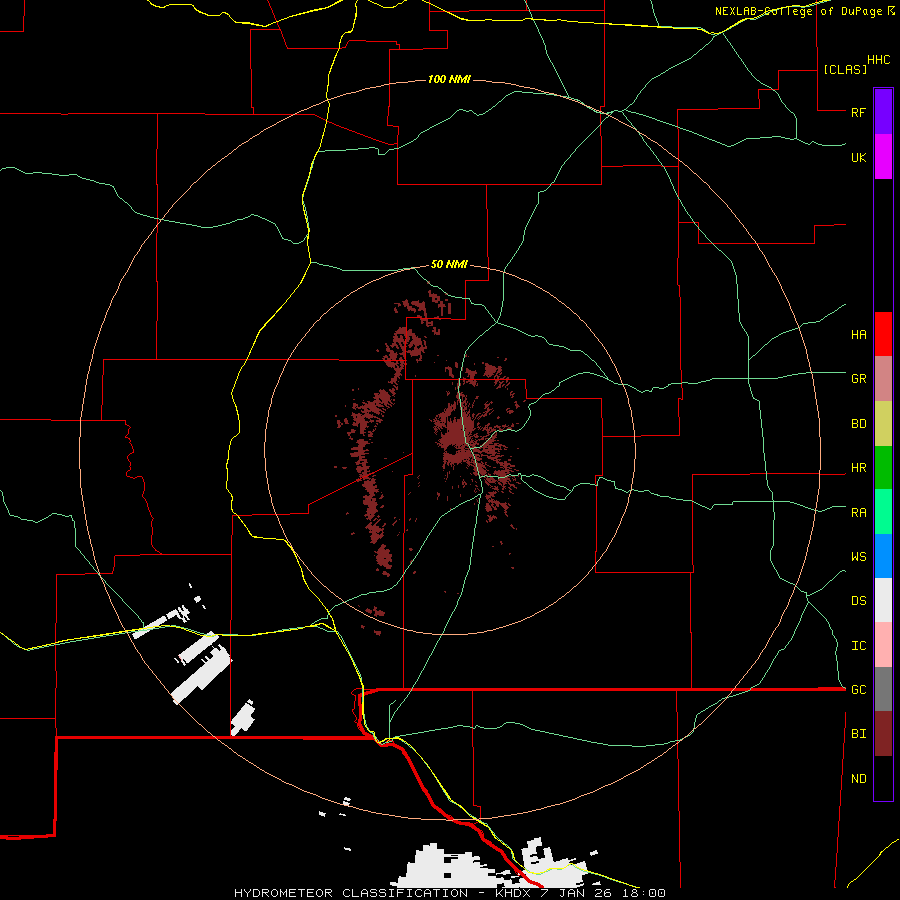Click the BI brown legend swatch

point(883,734)
